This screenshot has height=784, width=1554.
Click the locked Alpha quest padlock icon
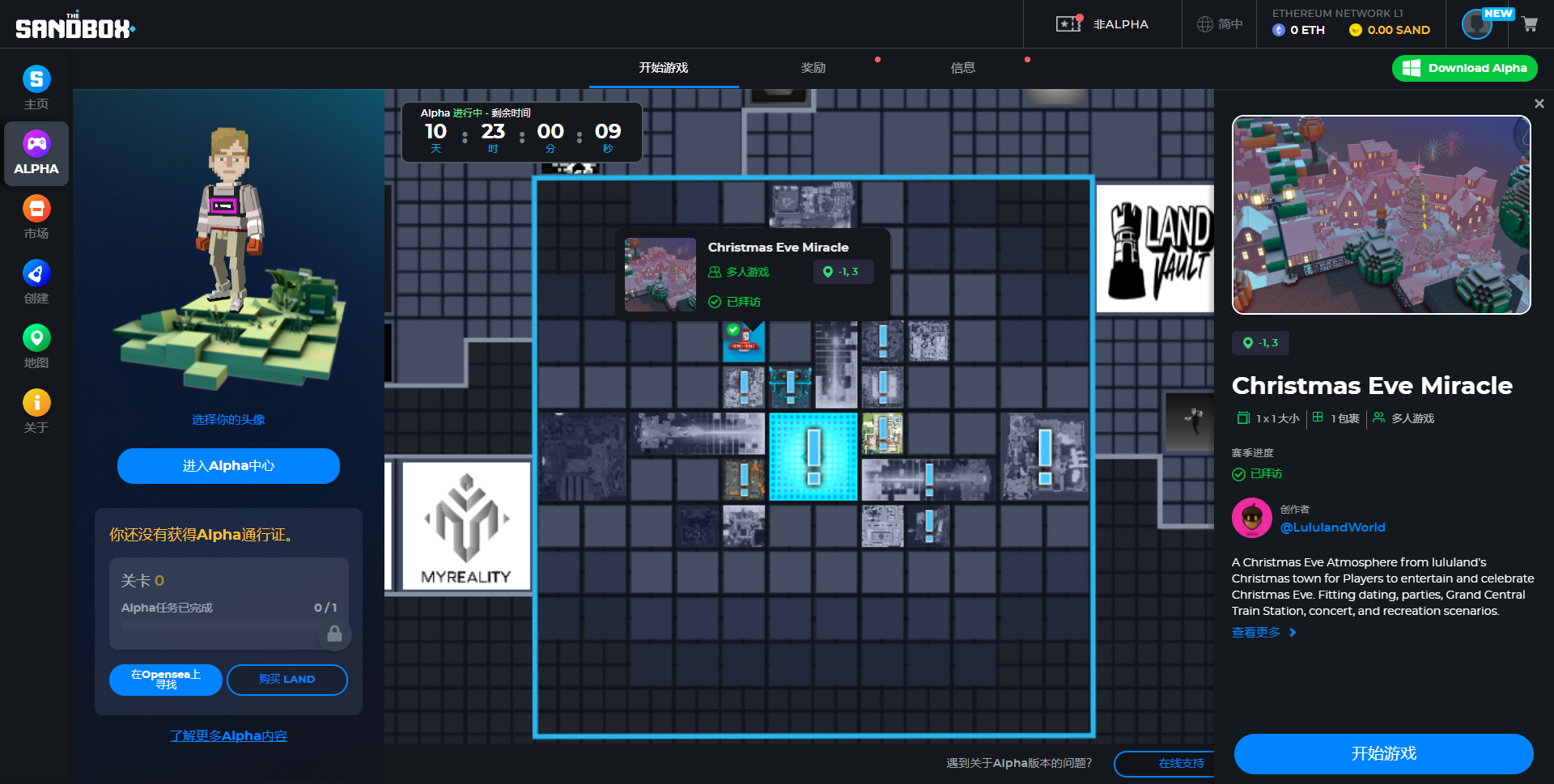(334, 634)
